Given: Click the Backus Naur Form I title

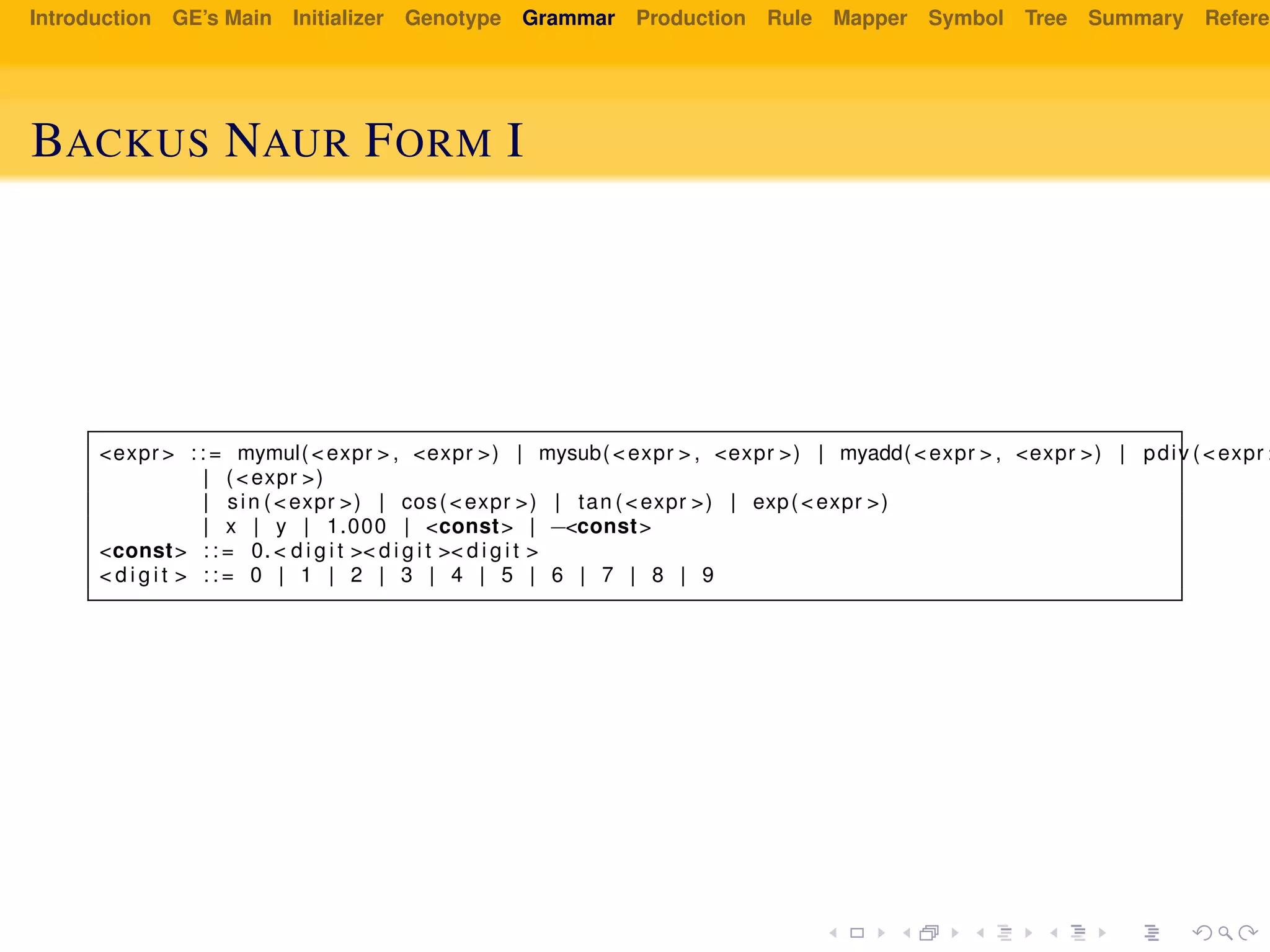Looking at the screenshot, I should point(277,141).
